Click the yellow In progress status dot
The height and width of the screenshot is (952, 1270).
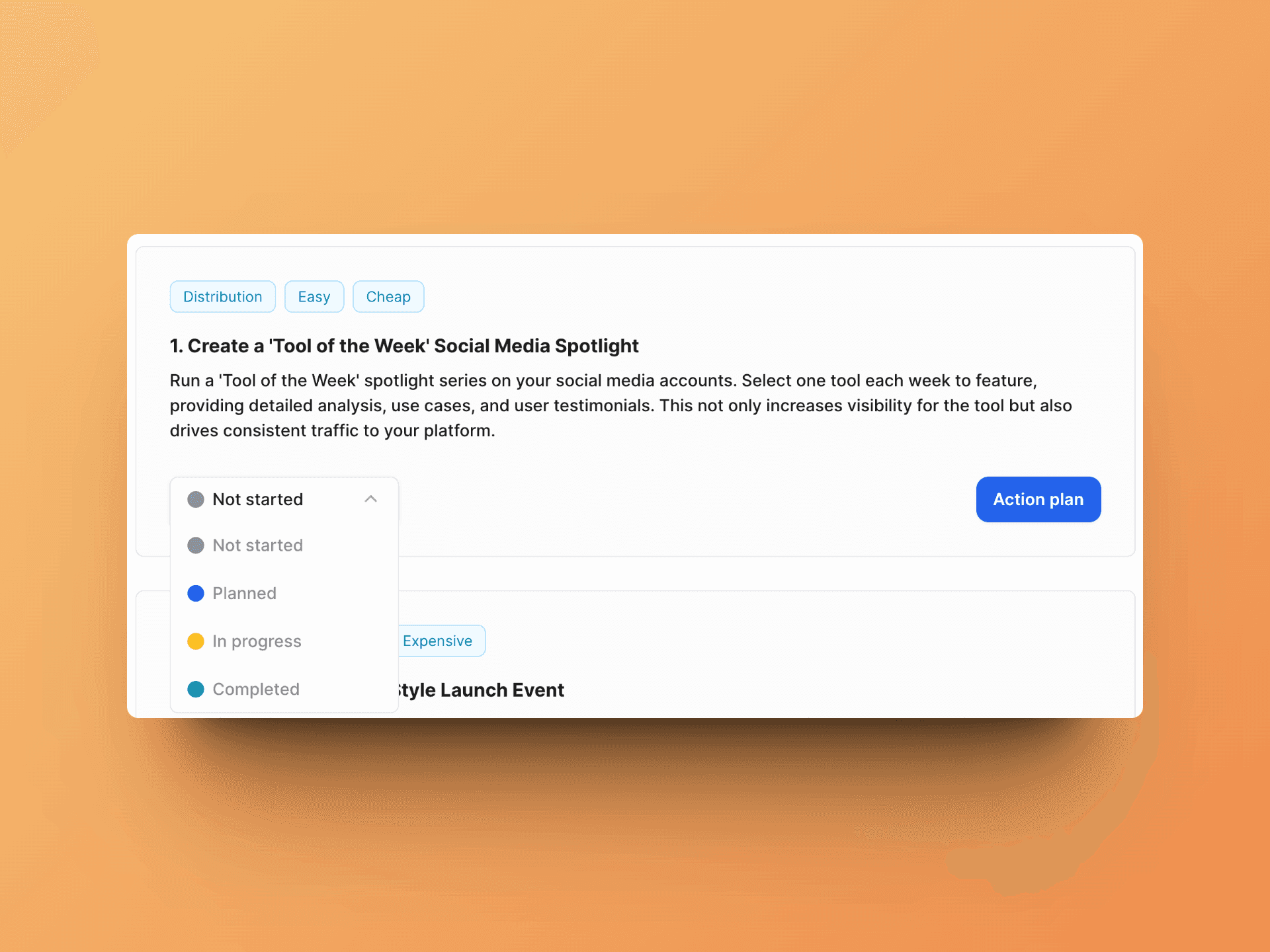(196, 641)
